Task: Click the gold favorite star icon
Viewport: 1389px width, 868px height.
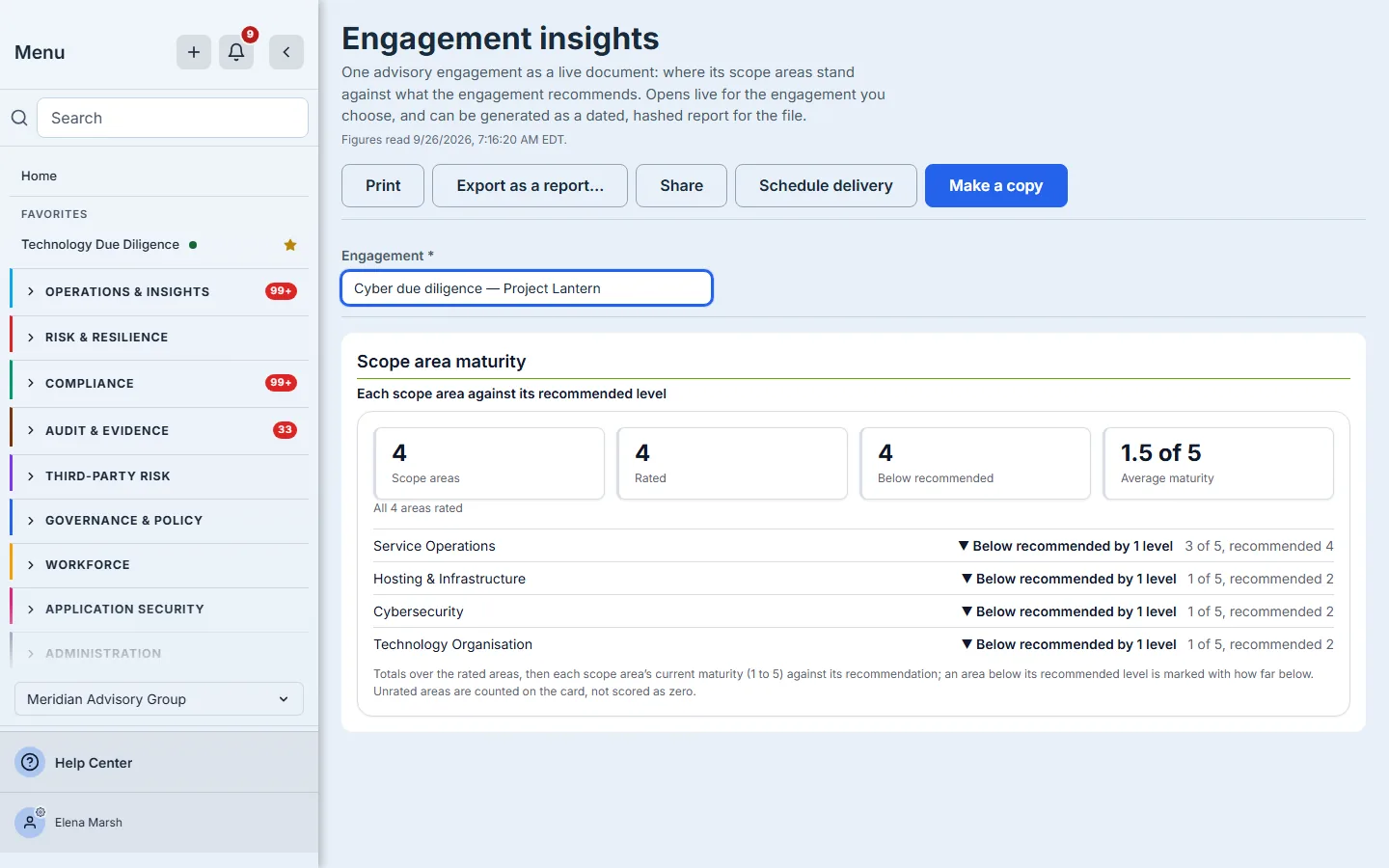Action: tap(290, 245)
